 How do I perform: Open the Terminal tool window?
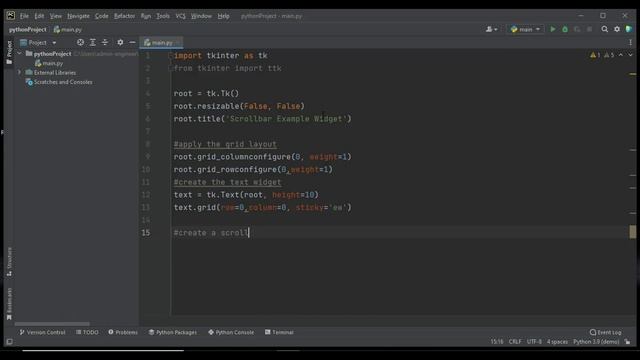279,332
